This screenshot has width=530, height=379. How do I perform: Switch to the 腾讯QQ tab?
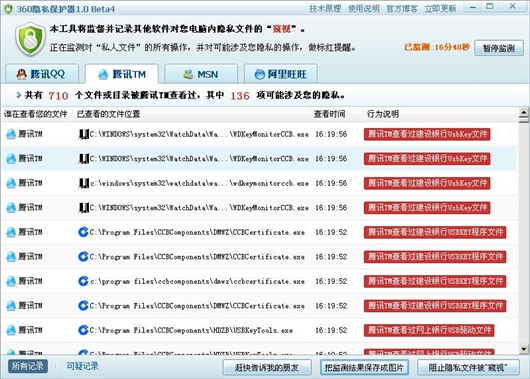(x=42, y=74)
